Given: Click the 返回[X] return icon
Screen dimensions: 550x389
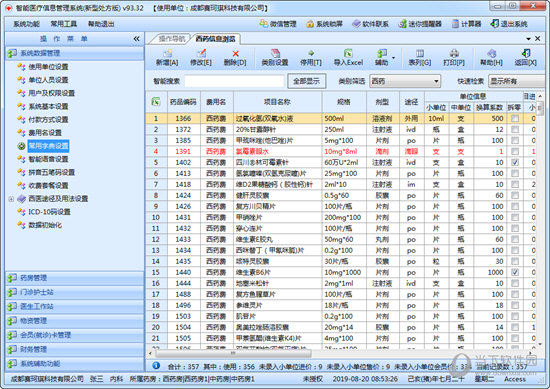Looking at the screenshot, I should pos(526,53).
